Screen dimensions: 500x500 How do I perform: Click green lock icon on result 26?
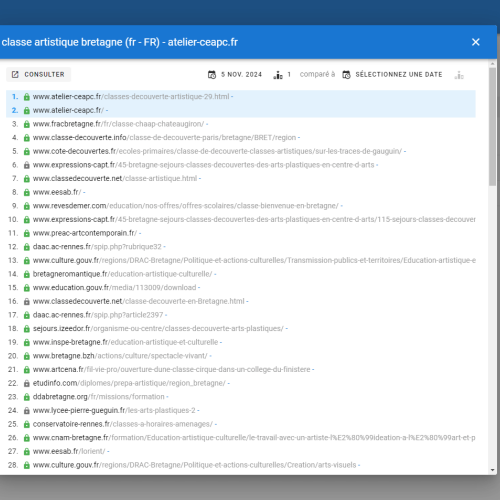[27, 438]
